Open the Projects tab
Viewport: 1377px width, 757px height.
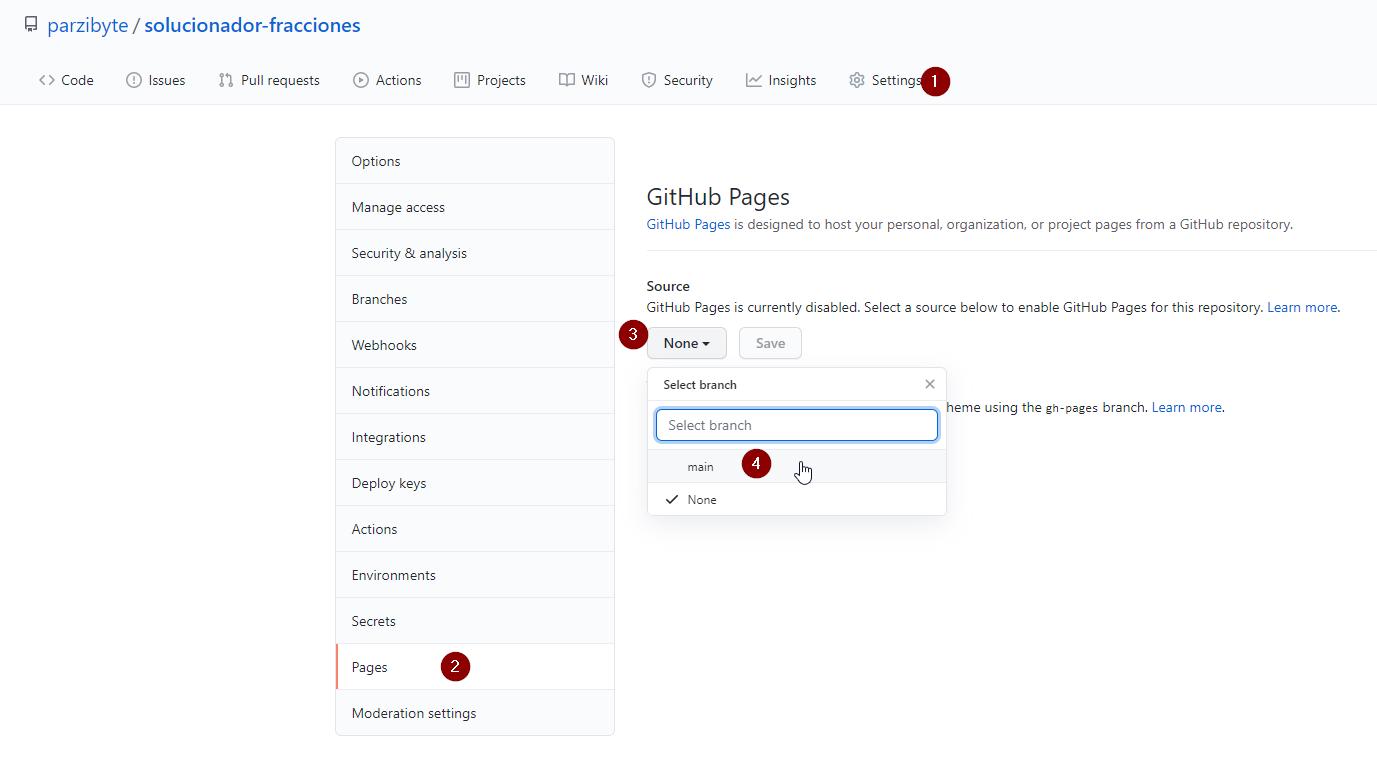490,80
